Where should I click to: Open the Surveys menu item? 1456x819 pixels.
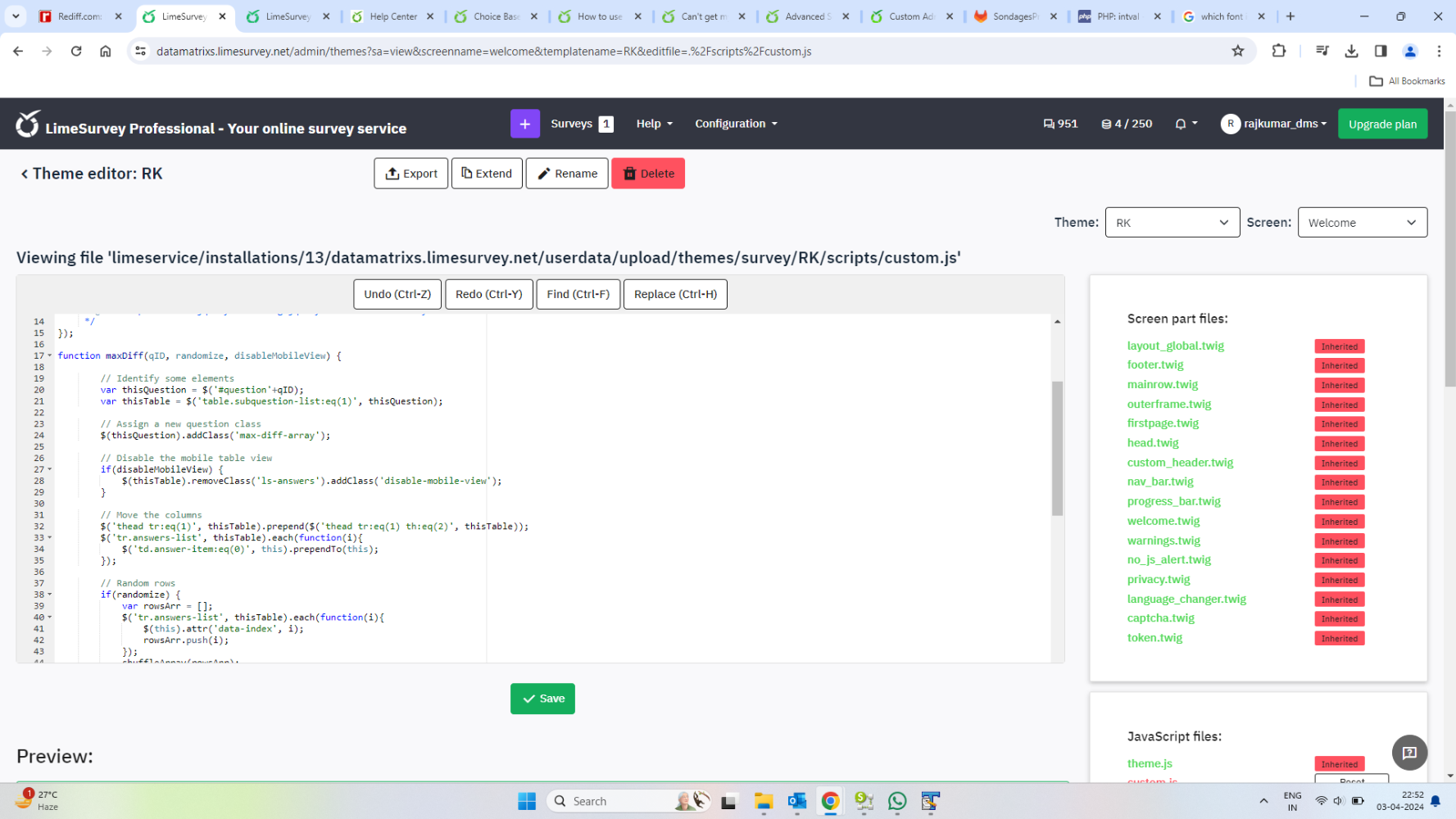point(583,124)
